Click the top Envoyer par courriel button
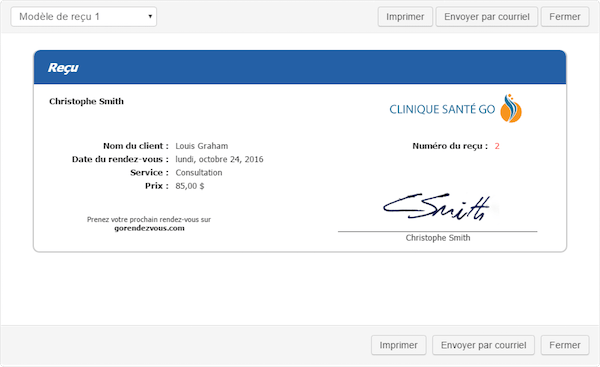 [487, 17]
